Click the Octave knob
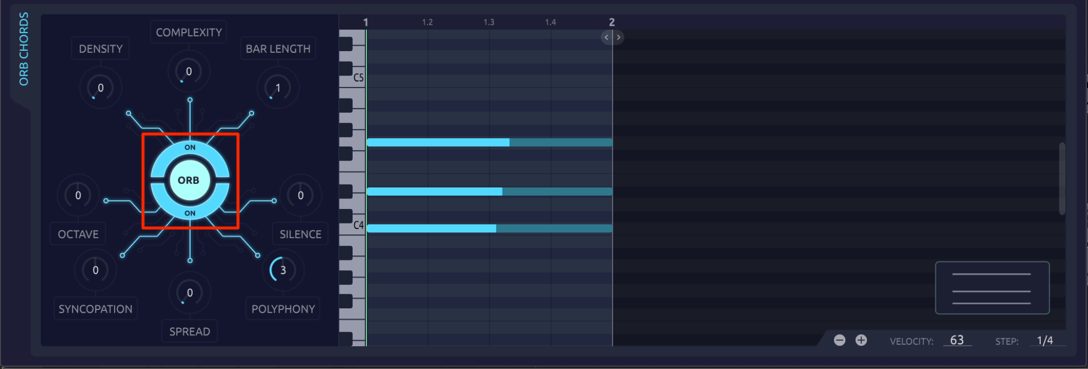Image resolution: width=1088 pixels, height=369 pixels. coord(78,196)
